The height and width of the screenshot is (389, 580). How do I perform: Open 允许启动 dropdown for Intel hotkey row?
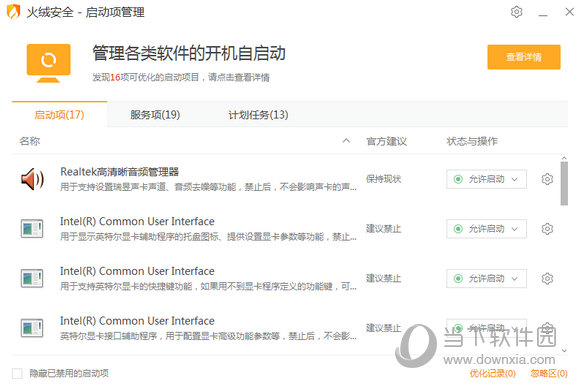(x=486, y=278)
